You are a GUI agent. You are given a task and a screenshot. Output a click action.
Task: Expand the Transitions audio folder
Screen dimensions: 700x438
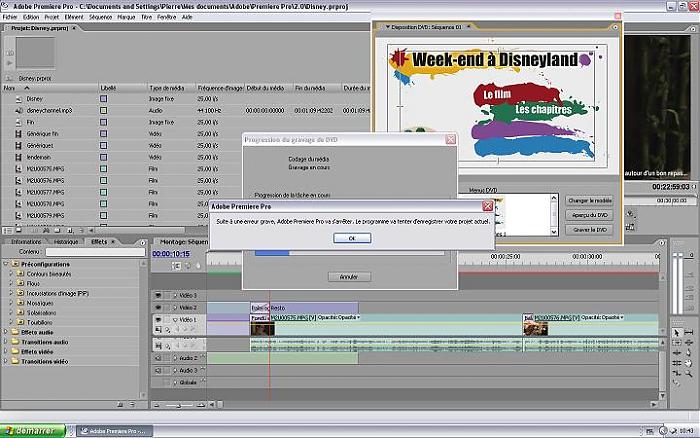point(6,342)
